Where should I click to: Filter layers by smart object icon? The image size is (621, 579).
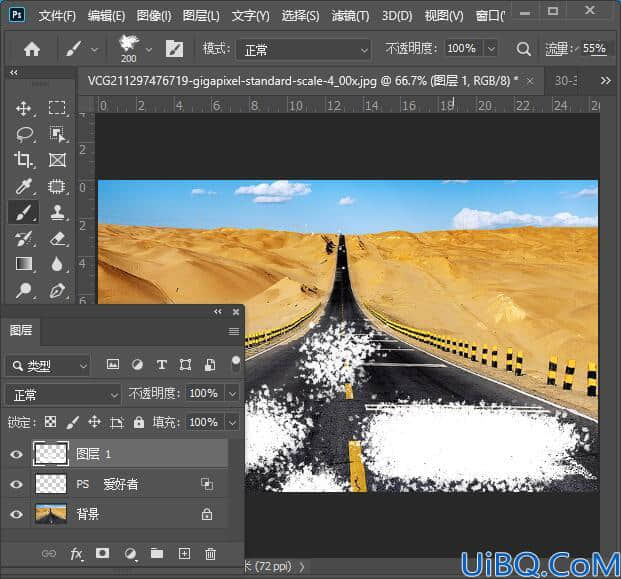[210, 365]
